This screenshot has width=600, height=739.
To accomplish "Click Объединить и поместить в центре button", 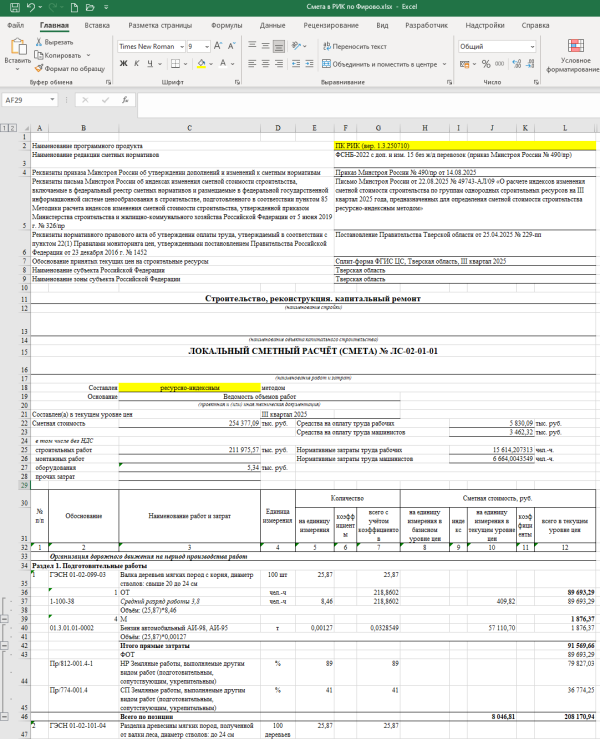I will tap(380, 63).
